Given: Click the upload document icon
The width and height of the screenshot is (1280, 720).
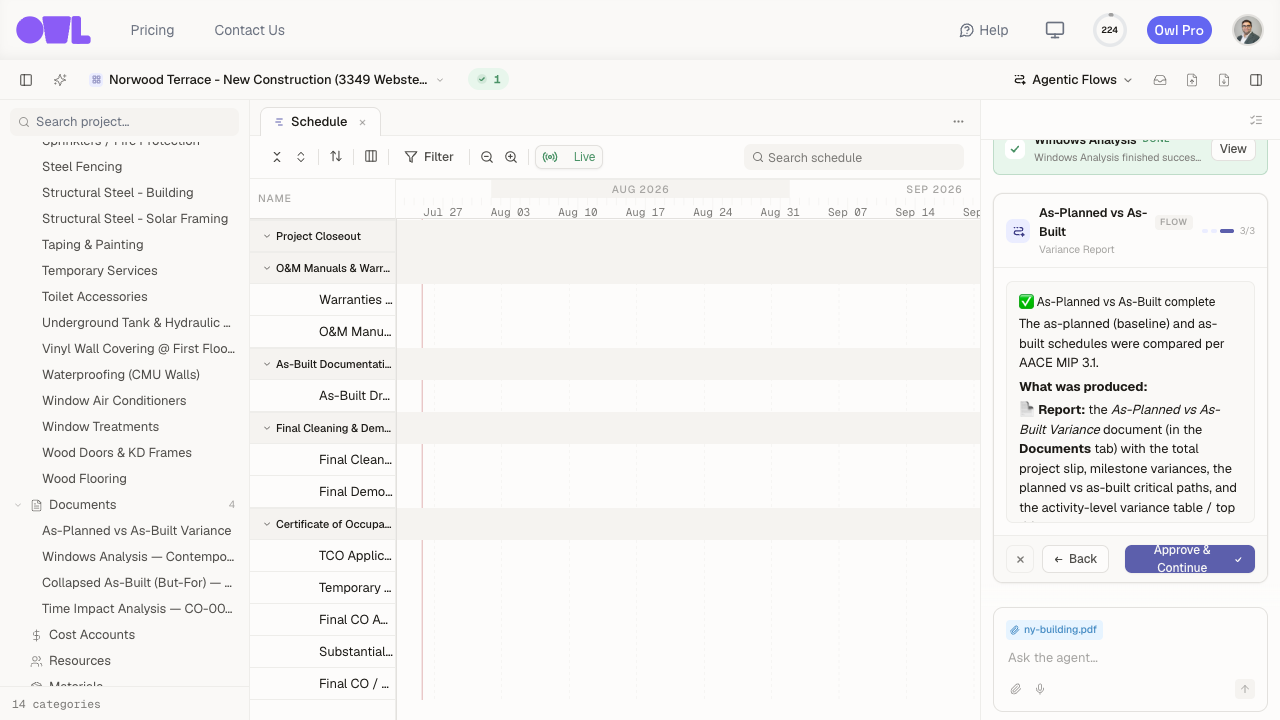Looking at the screenshot, I should pos(1192,80).
